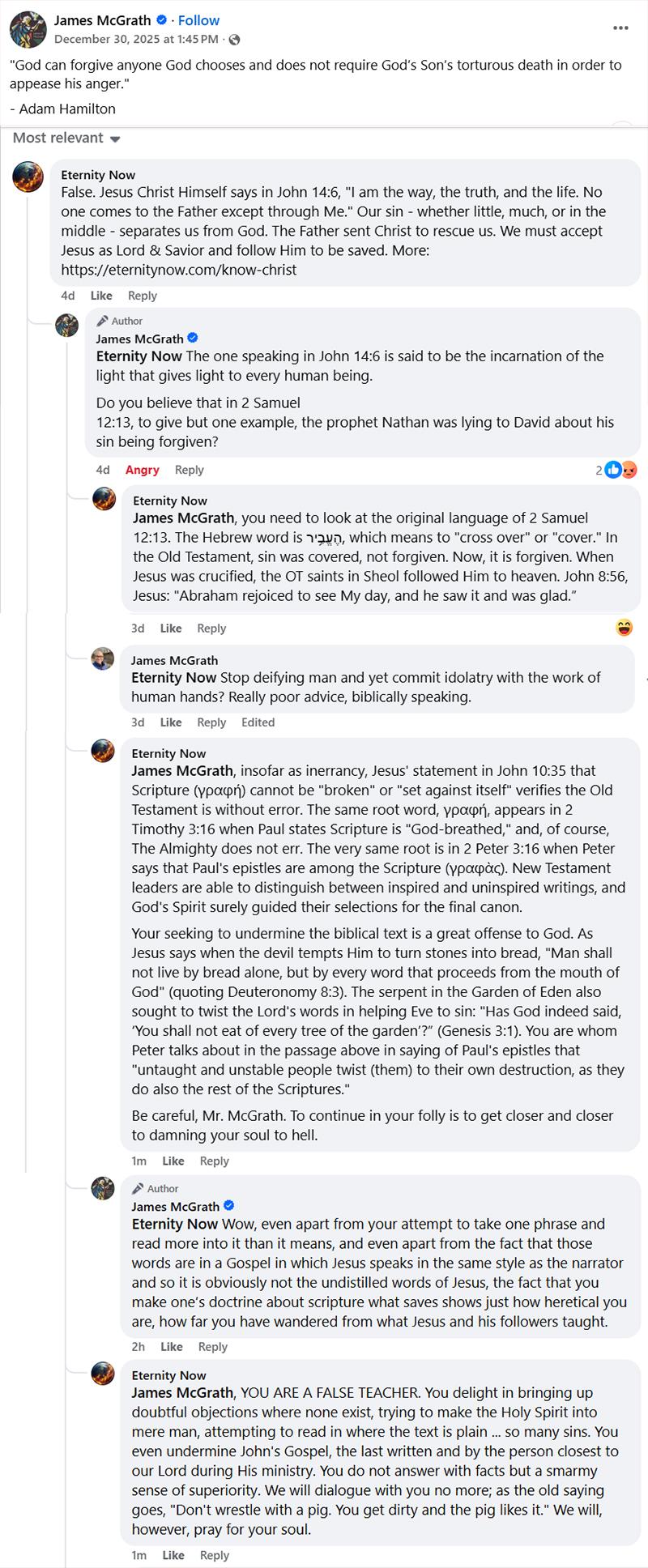Image resolution: width=648 pixels, height=1568 pixels.
Task: View the like and angry reaction icons
Action: point(622,470)
